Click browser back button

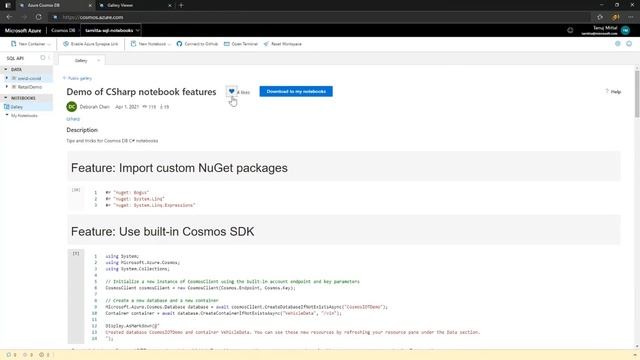tap(9, 17)
